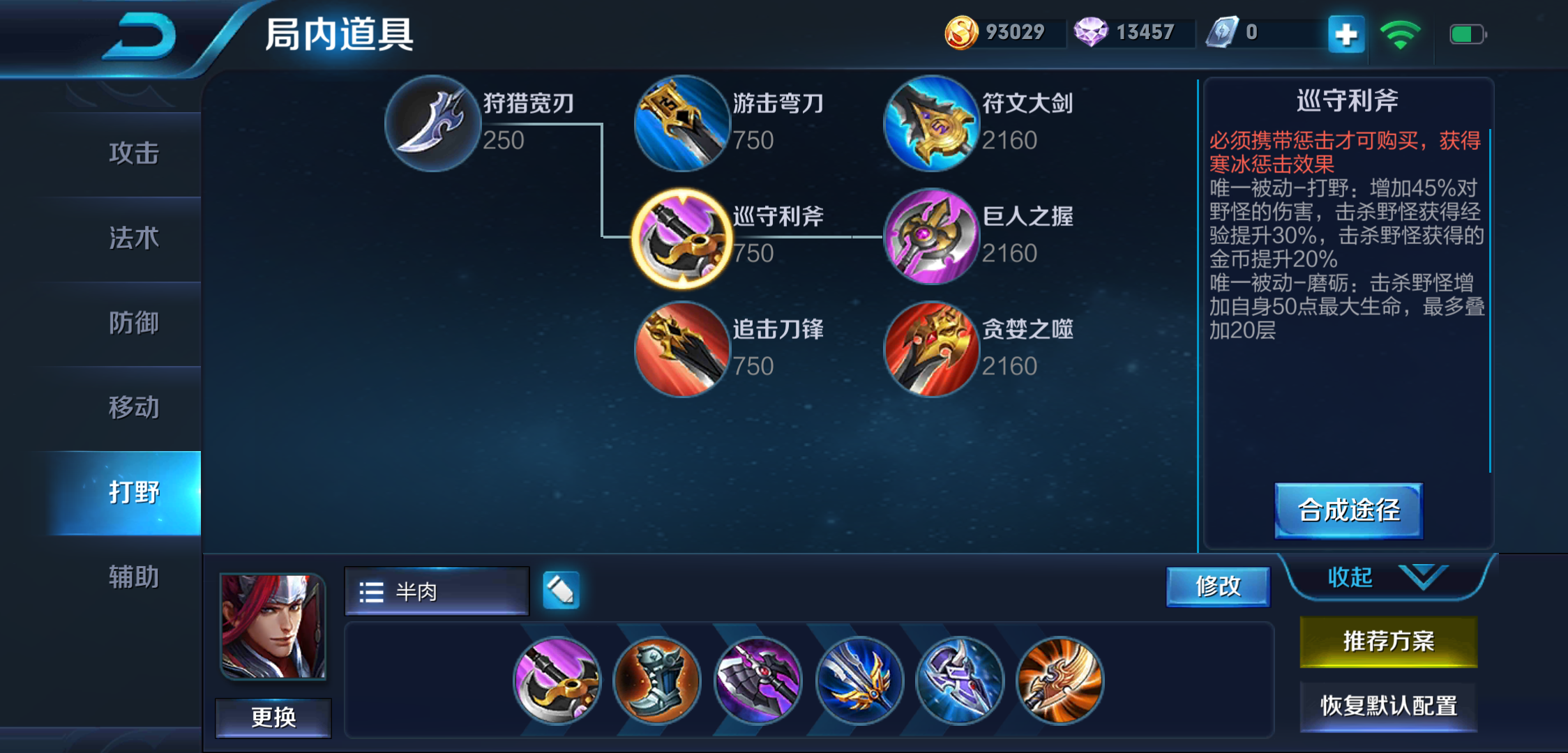Tap the blue plus recharge icon
The image size is (1568, 753).
click(1346, 33)
